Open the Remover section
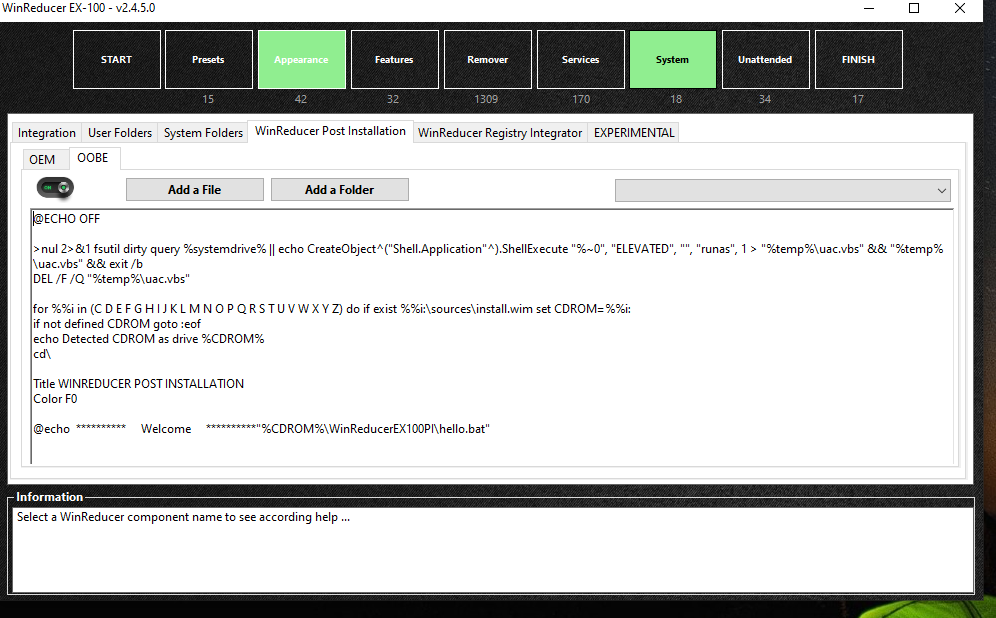The height and width of the screenshot is (618, 996). tap(488, 60)
